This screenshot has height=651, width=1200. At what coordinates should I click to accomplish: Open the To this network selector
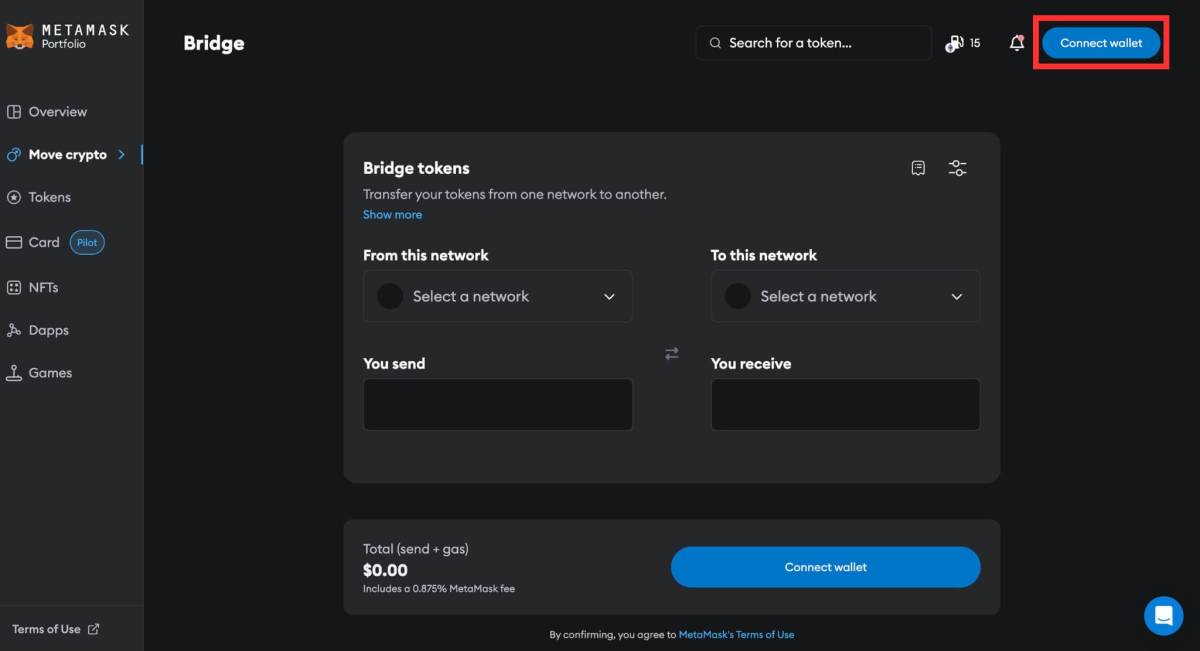tap(845, 296)
